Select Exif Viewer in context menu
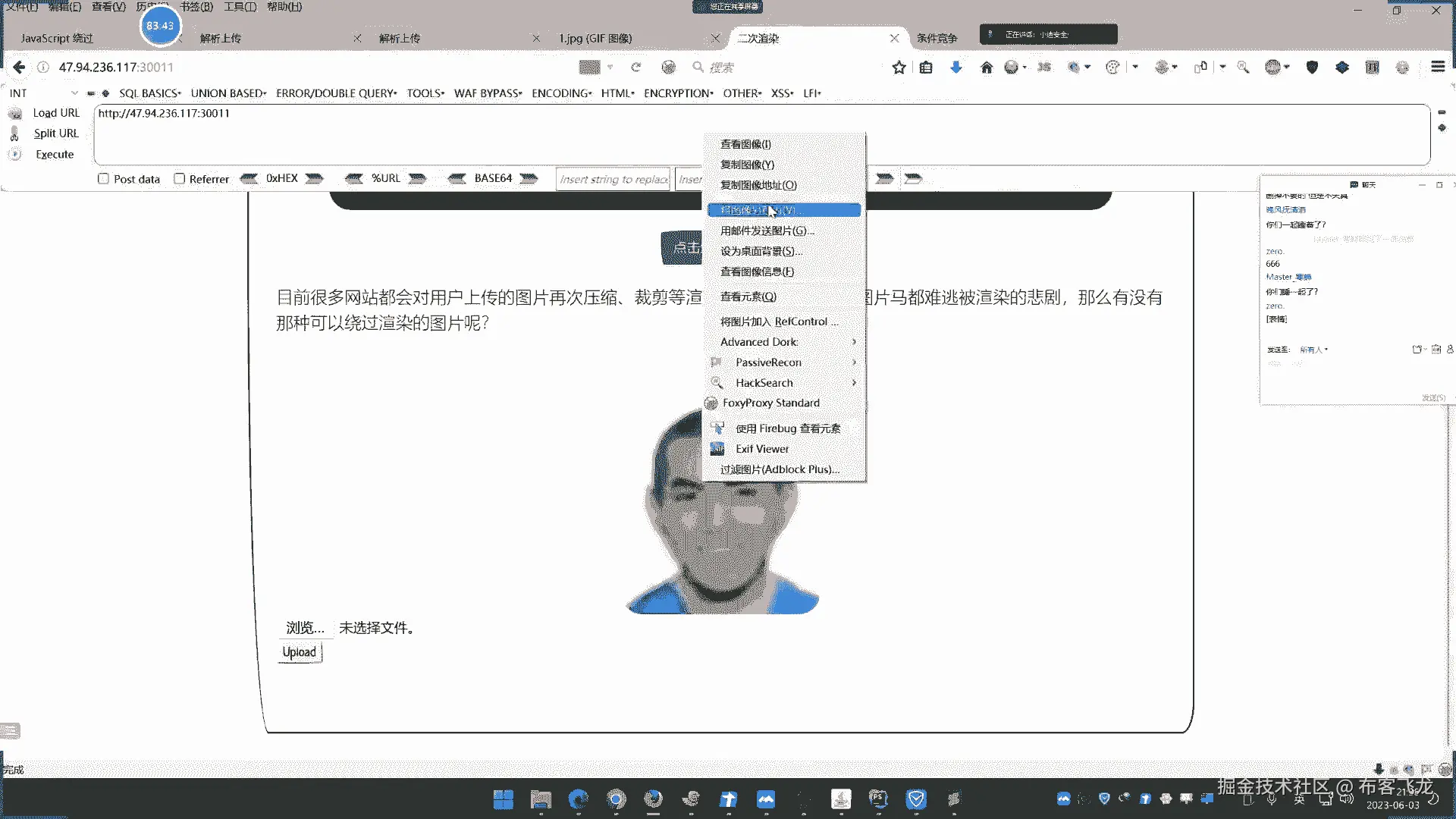This screenshot has width=1456, height=819. [761, 449]
